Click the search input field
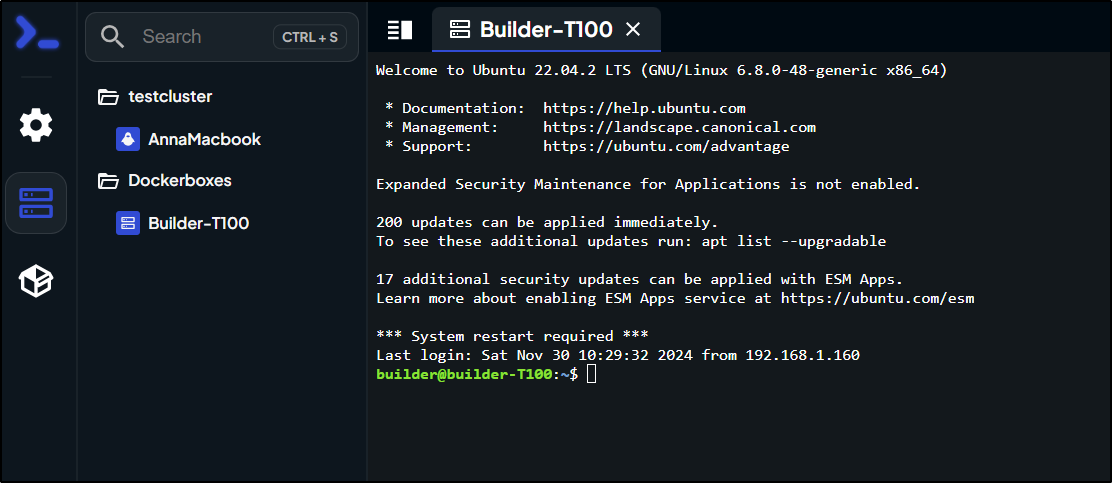This screenshot has width=1112, height=483. [222, 37]
